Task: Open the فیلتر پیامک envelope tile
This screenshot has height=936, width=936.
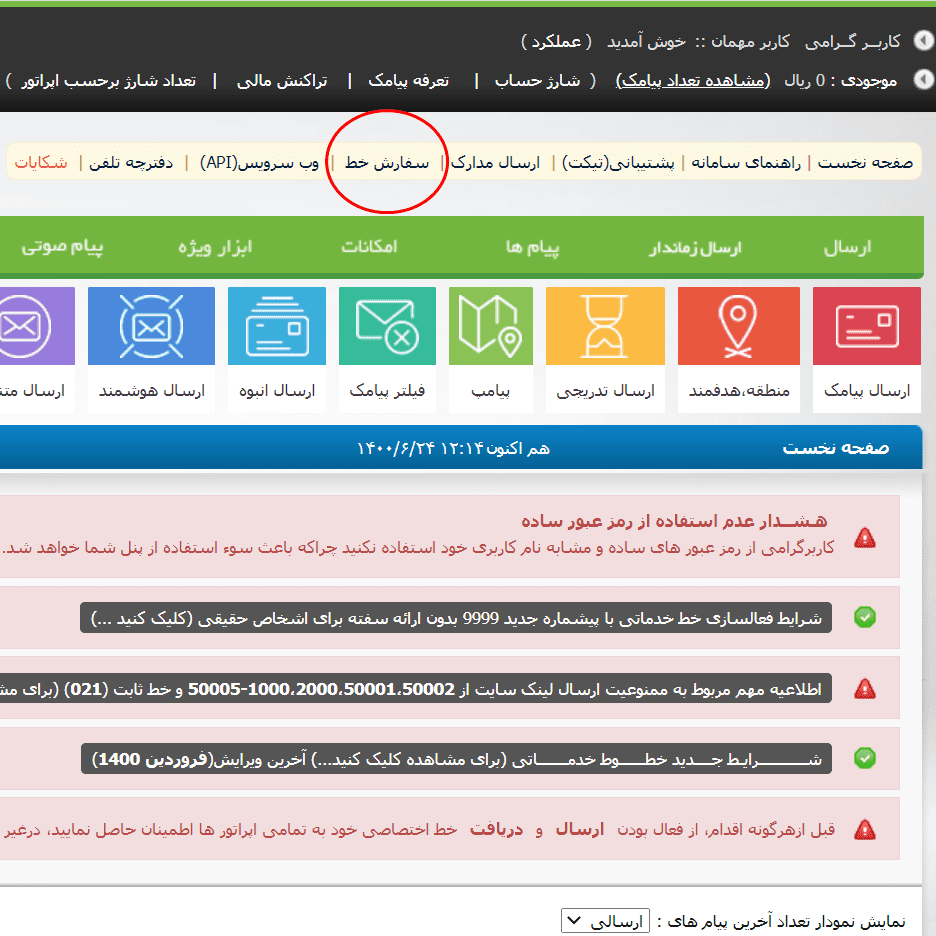Action: [387, 326]
